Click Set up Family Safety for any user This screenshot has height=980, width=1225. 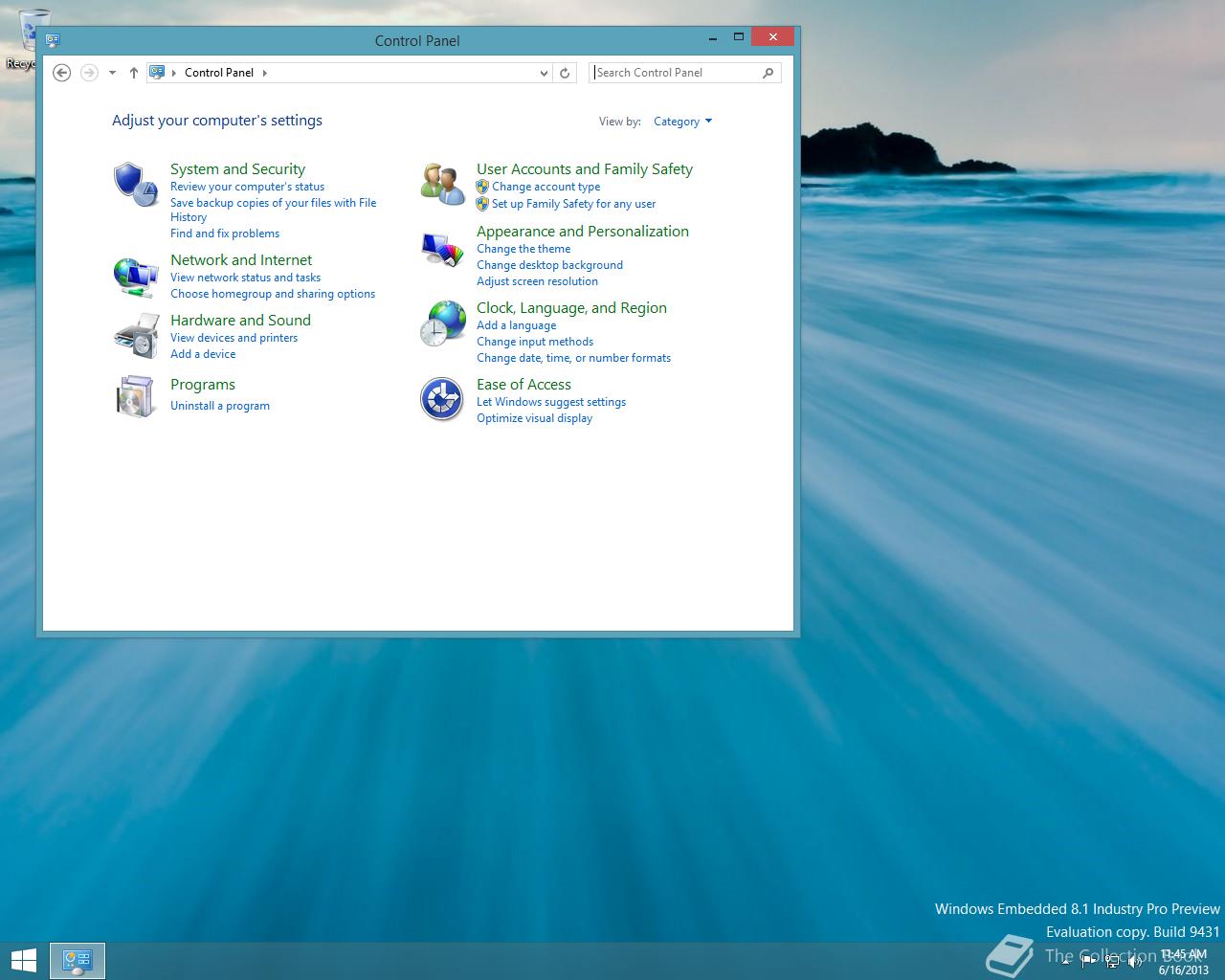[x=573, y=204]
